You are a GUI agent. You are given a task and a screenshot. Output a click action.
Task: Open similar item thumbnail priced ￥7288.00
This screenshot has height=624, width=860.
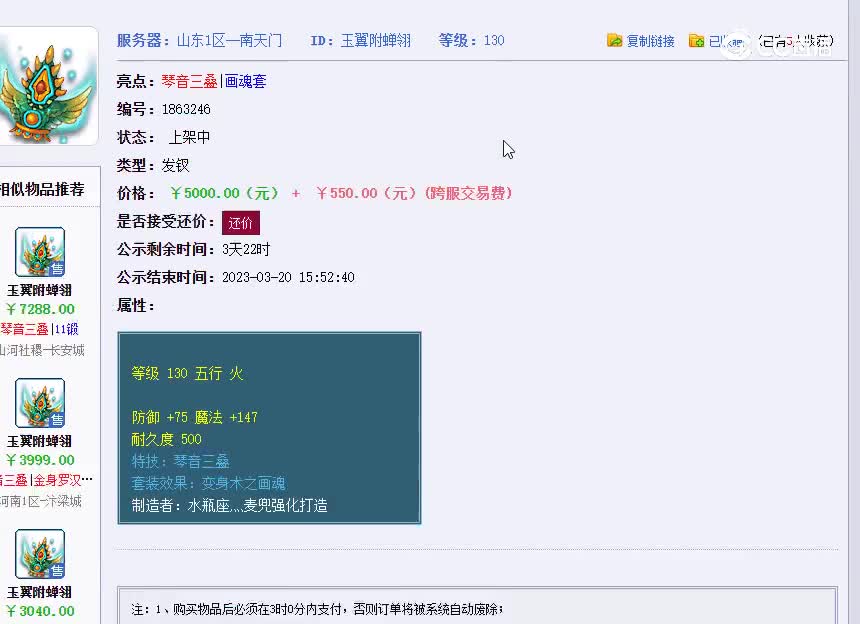pyautogui.click(x=40, y=252)
